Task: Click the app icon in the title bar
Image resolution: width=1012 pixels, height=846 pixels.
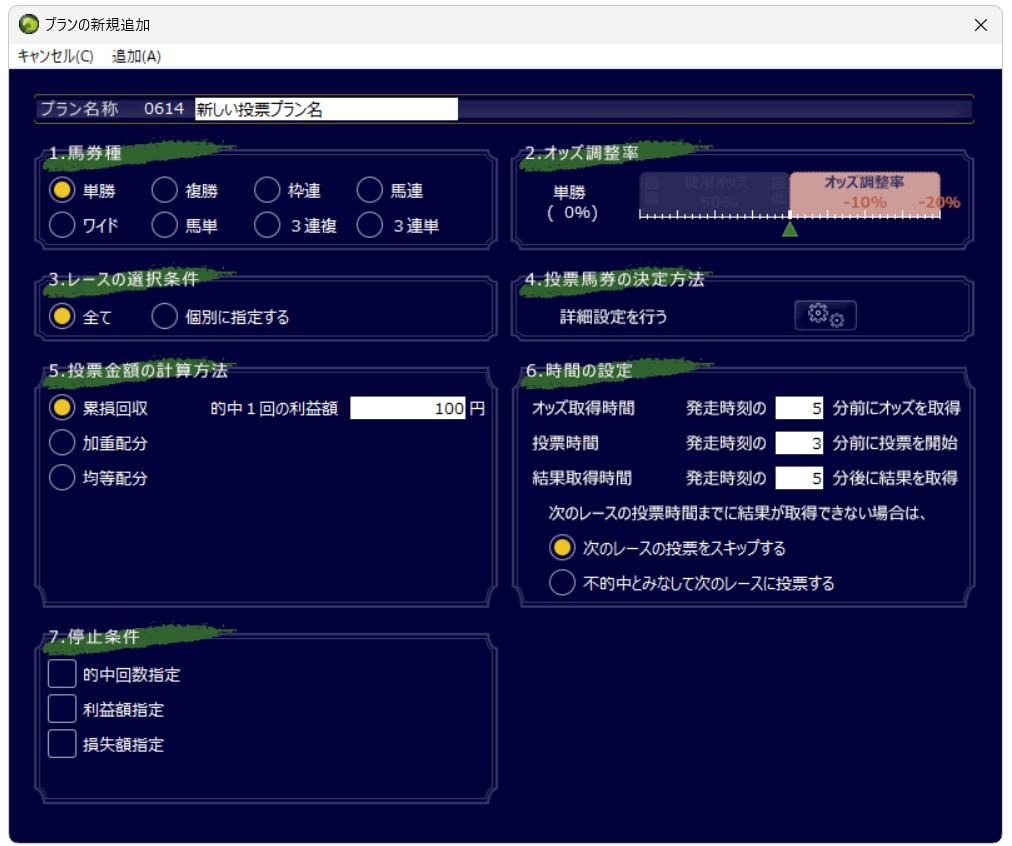Action: click(28, 25)
